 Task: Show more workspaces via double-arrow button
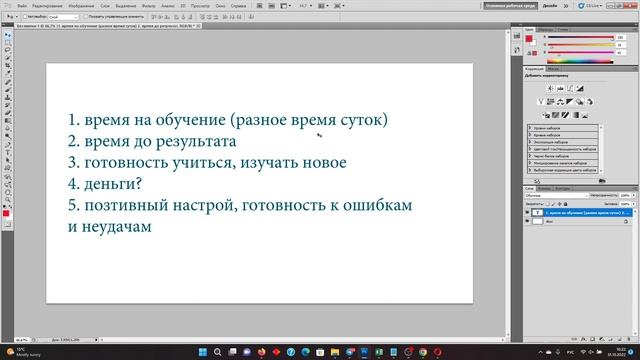[x=566, y=6]
